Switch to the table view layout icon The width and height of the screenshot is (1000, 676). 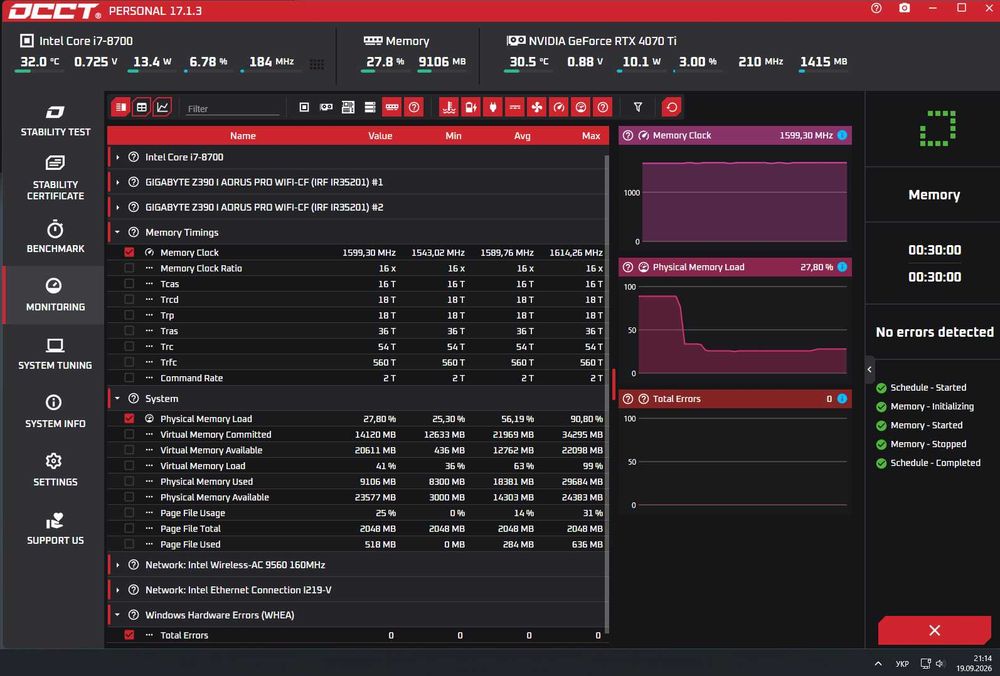point(142,107)
